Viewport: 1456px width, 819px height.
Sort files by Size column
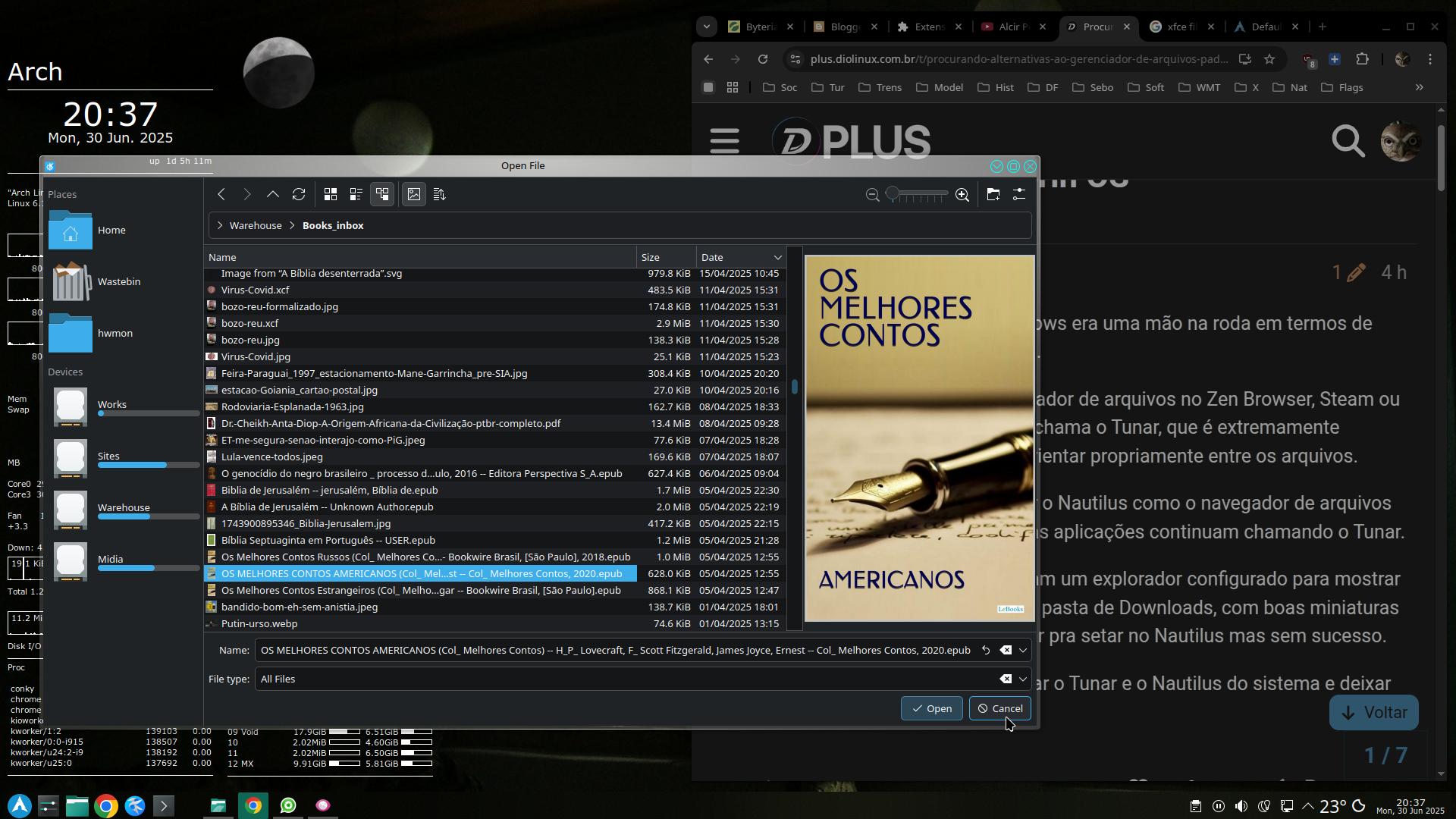tap(667, 258)
